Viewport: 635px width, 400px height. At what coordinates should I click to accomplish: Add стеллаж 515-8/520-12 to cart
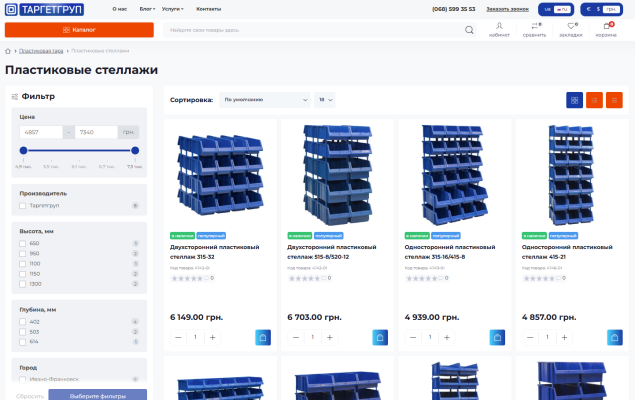[x=380, y=337]
